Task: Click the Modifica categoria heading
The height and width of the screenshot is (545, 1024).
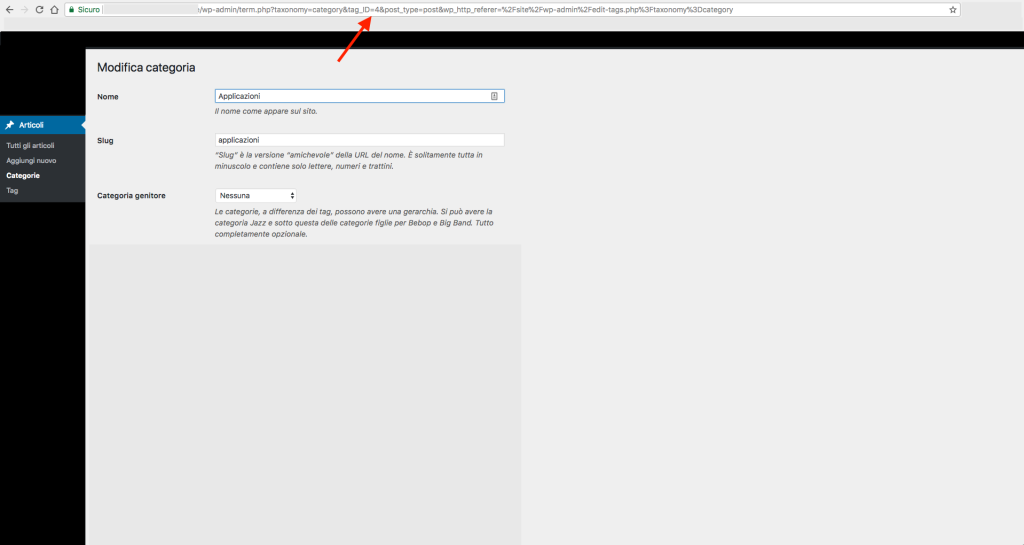Action: point(146,68)
